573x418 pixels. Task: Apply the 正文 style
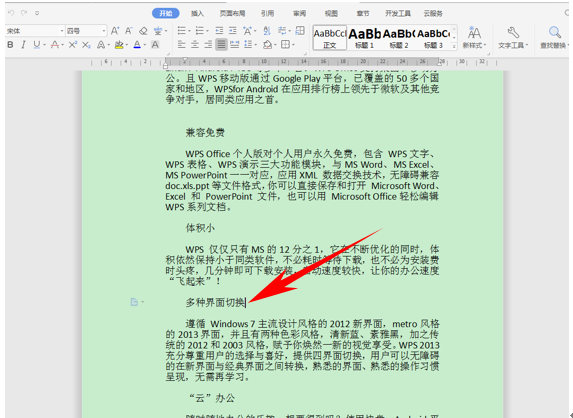click(330, 38)
